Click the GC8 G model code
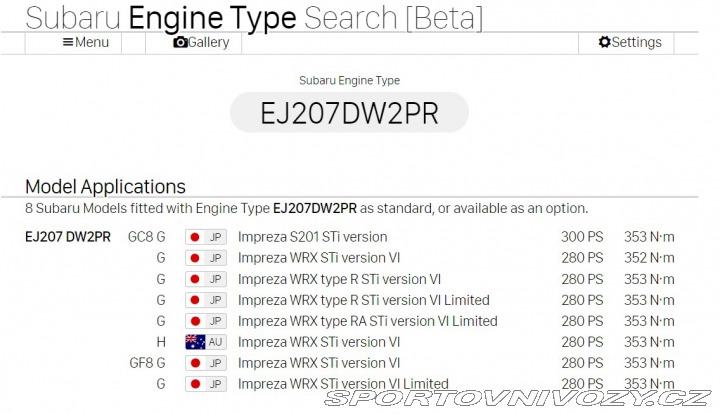720x414 pixels. pyautogui.click(x=146, y=237)
